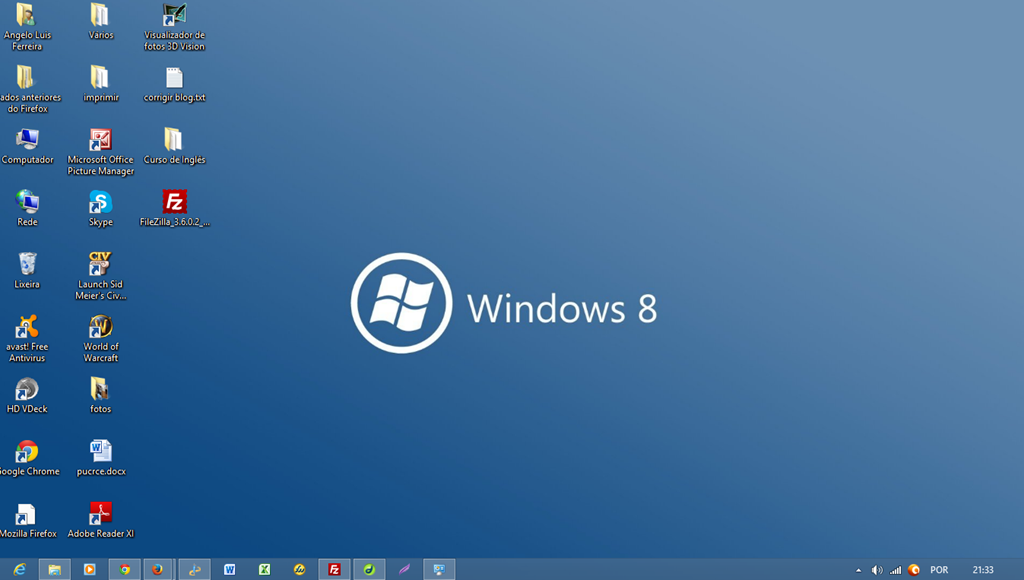Select the FileZilla_3.6.0.2 installer on desktop
1024x580 pixels.
click(174, 208)
